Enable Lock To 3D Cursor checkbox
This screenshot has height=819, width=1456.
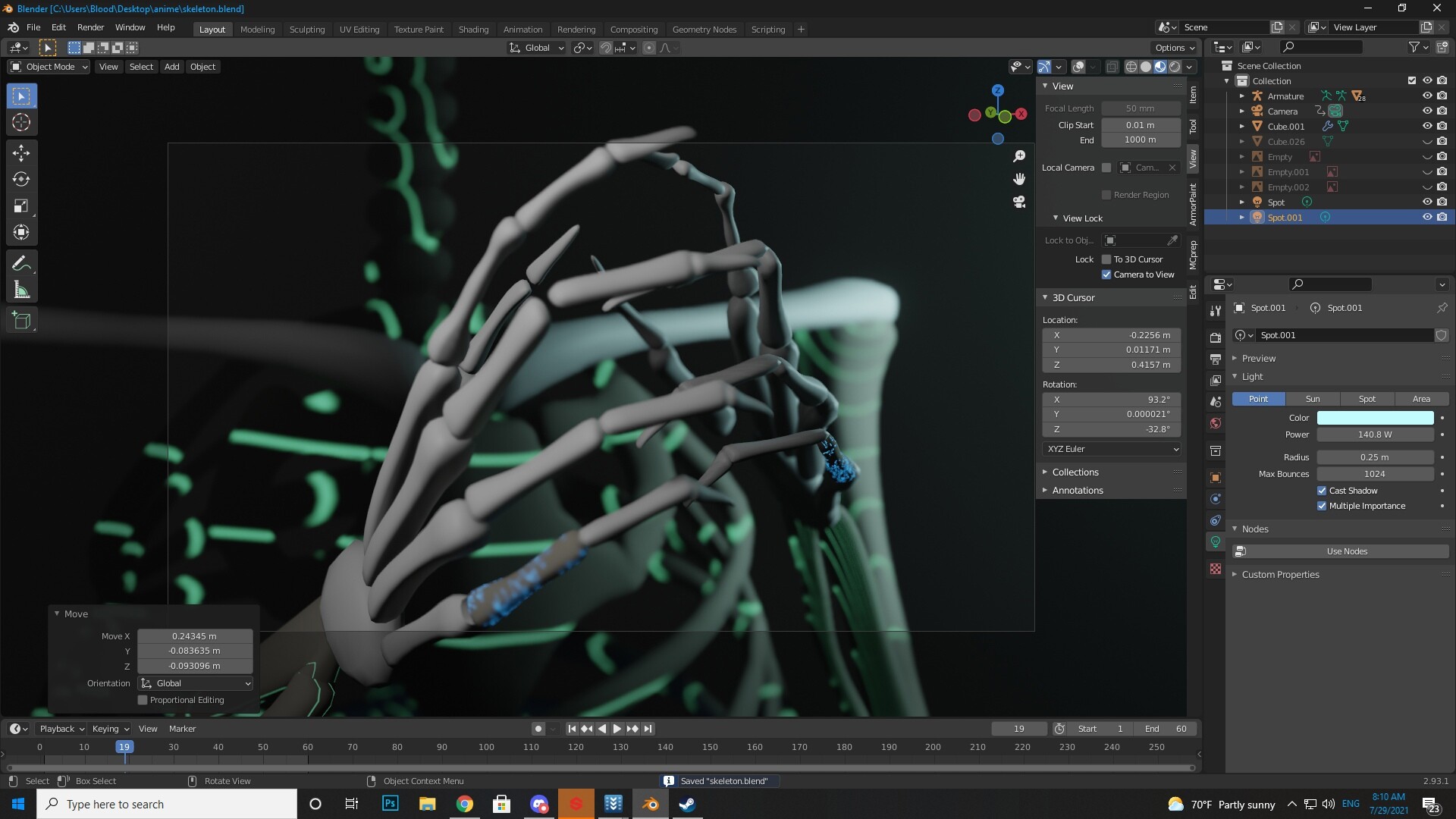(x=1106, y=259)
